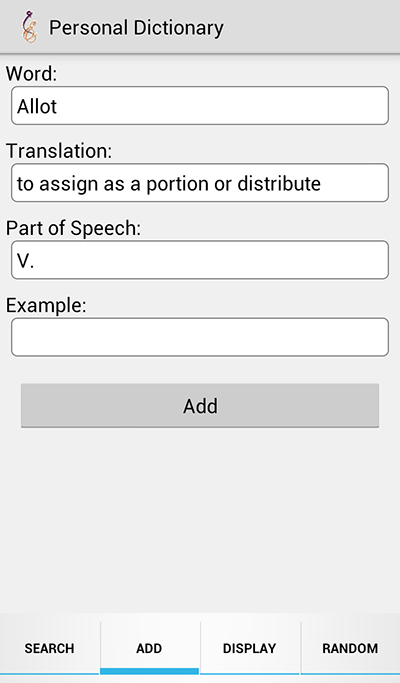This screenshot has width=400, height=683.
Task: Click the "Personal Dictionary" title text
Action: click(x=136, y=28)
